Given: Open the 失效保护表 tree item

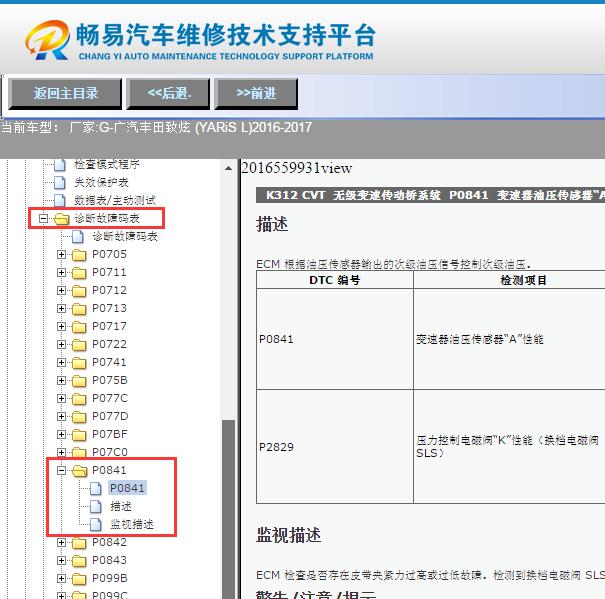Looking at the screenshot, I should click(101, 183).
